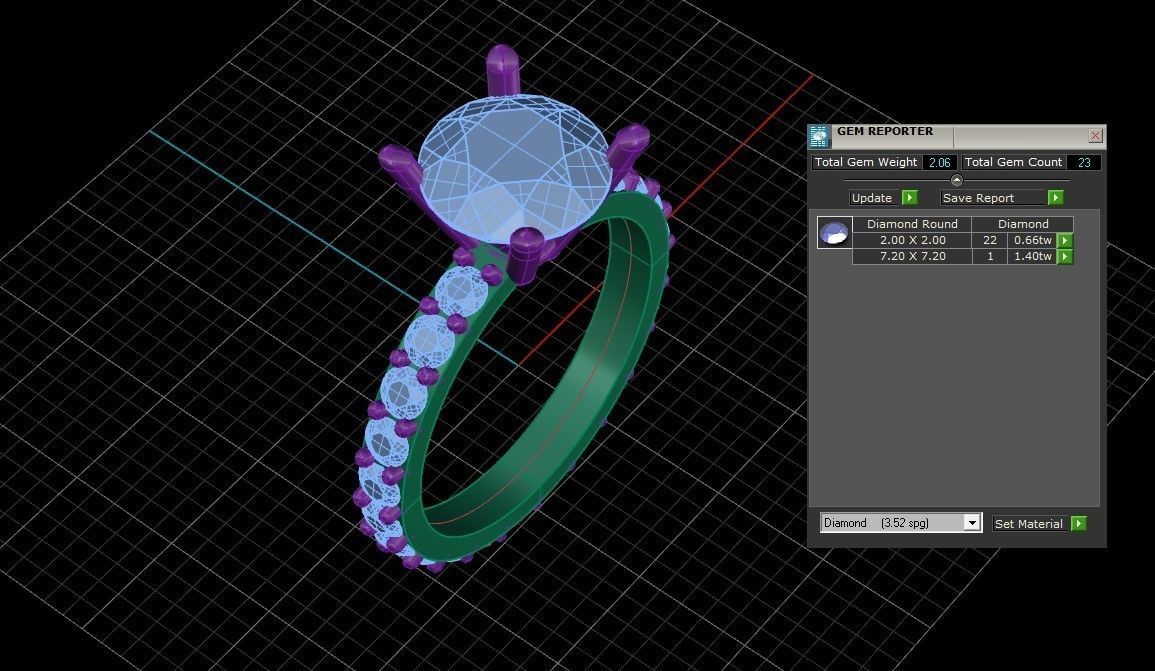Select the diamond round gem thumbnail

tap(835, 232)
